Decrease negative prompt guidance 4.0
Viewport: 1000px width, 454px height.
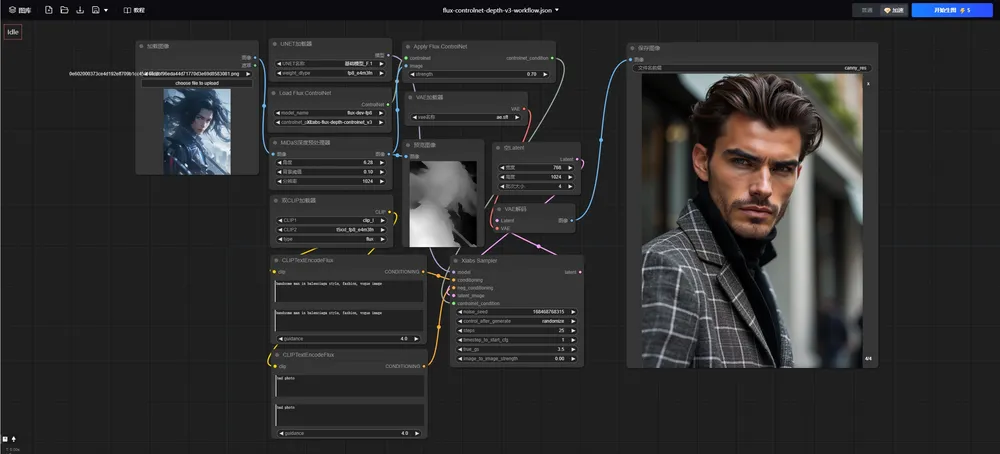[x=280, y=434]
